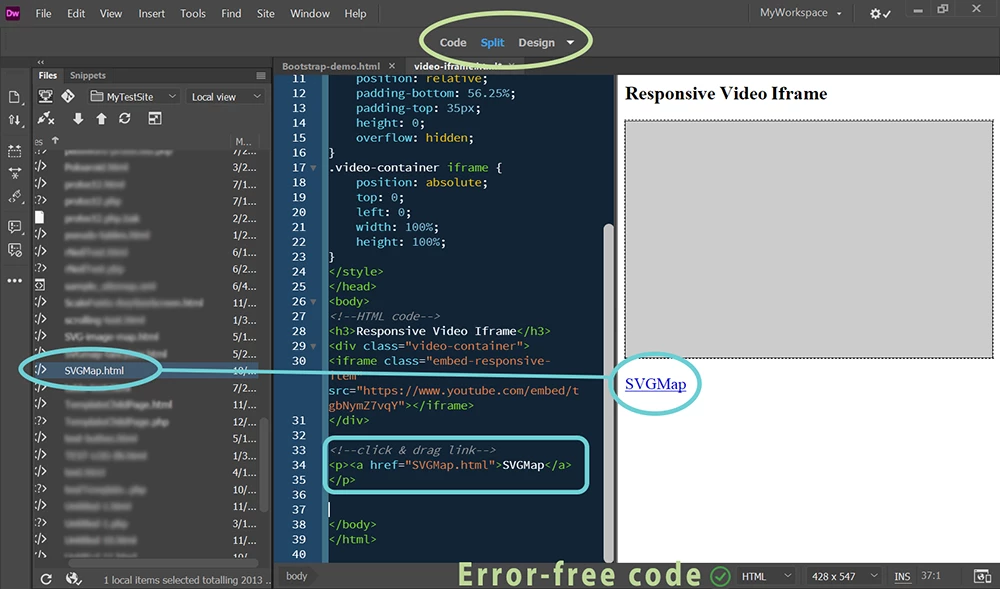Screen dimensions: 1000x589
Task: Click the SVGMap link in Design view
Action: [x=655, y=384]
